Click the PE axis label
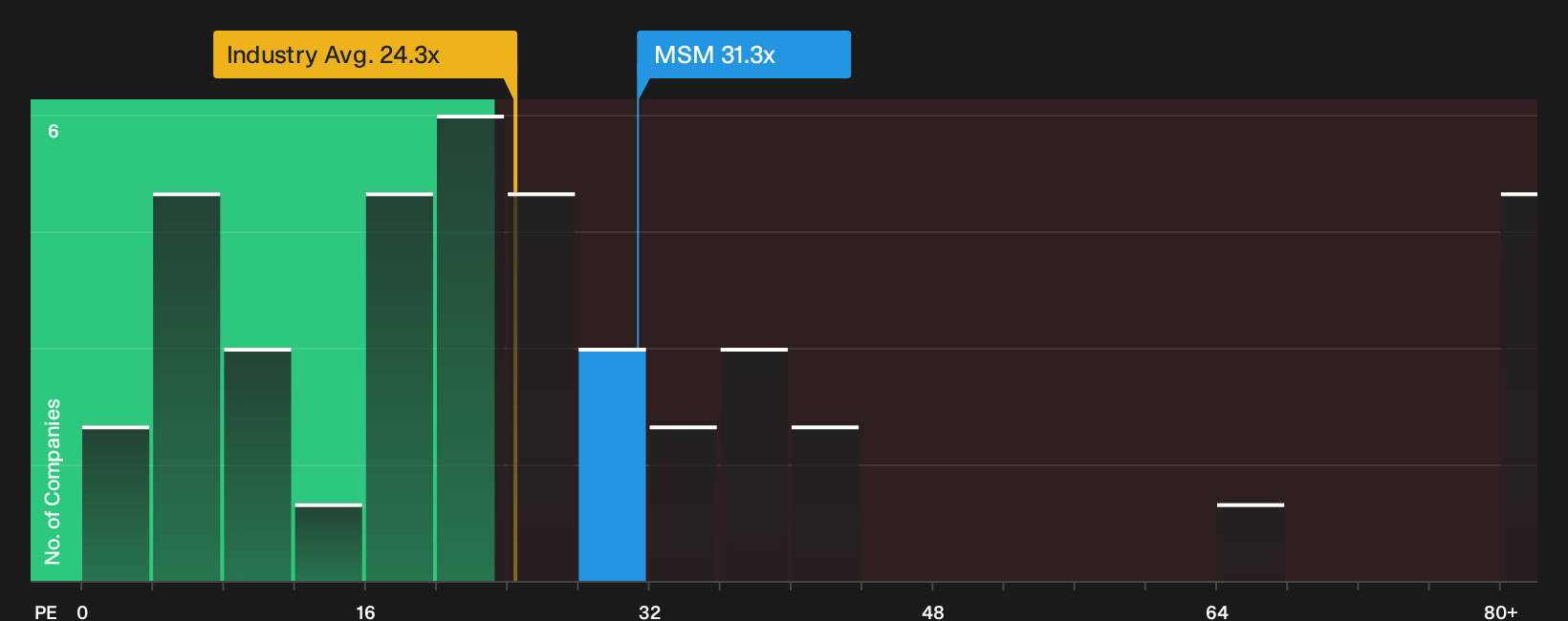Screen dimensions: 1568x621 pos(46,611)
